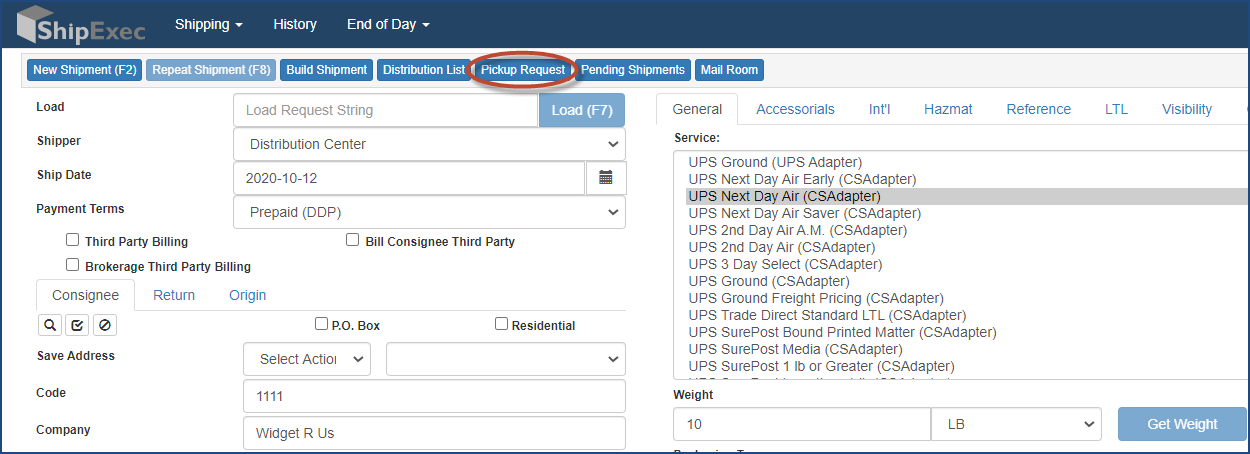Enable Third Party Billing checkbox
Image resolution: width=1250 pixels, height=454 pixels.
tap(72, 240)
